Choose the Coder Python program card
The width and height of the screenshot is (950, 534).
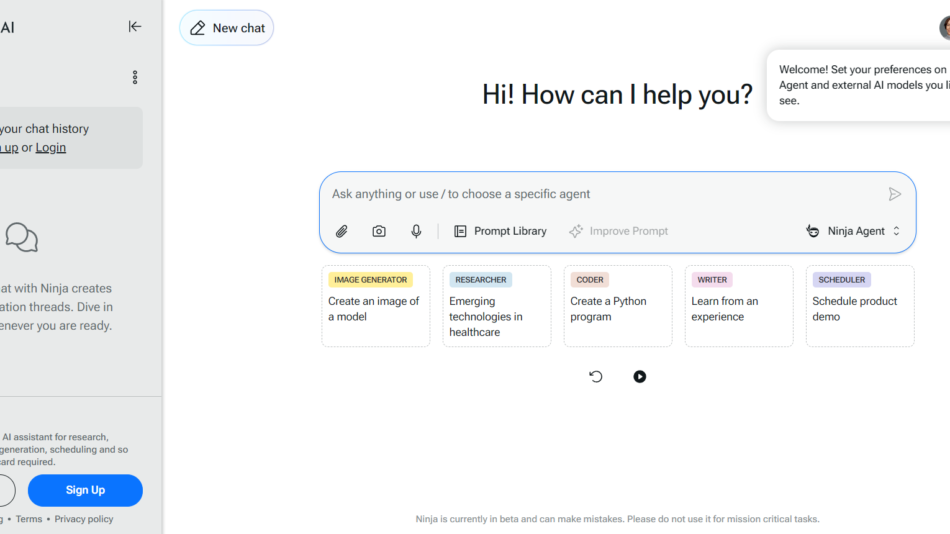(617, 306)
